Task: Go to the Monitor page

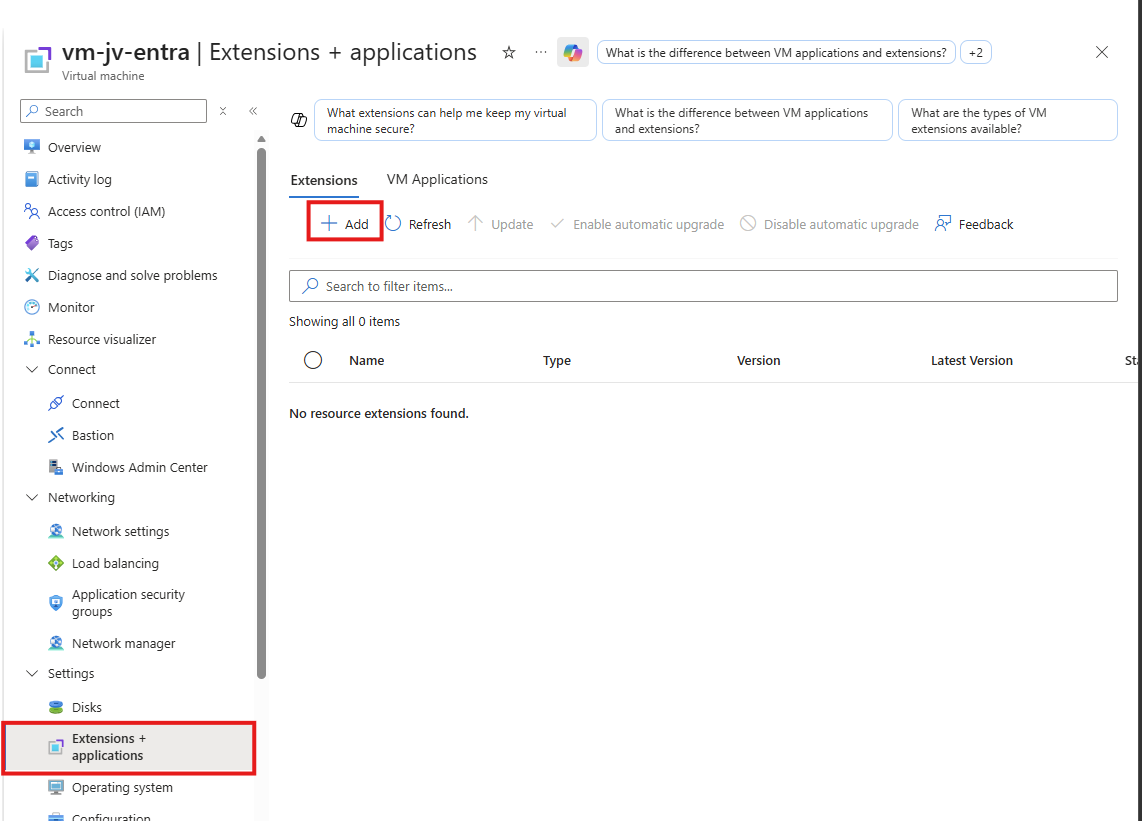Action: pyautogui.click(x=71, y=307)
